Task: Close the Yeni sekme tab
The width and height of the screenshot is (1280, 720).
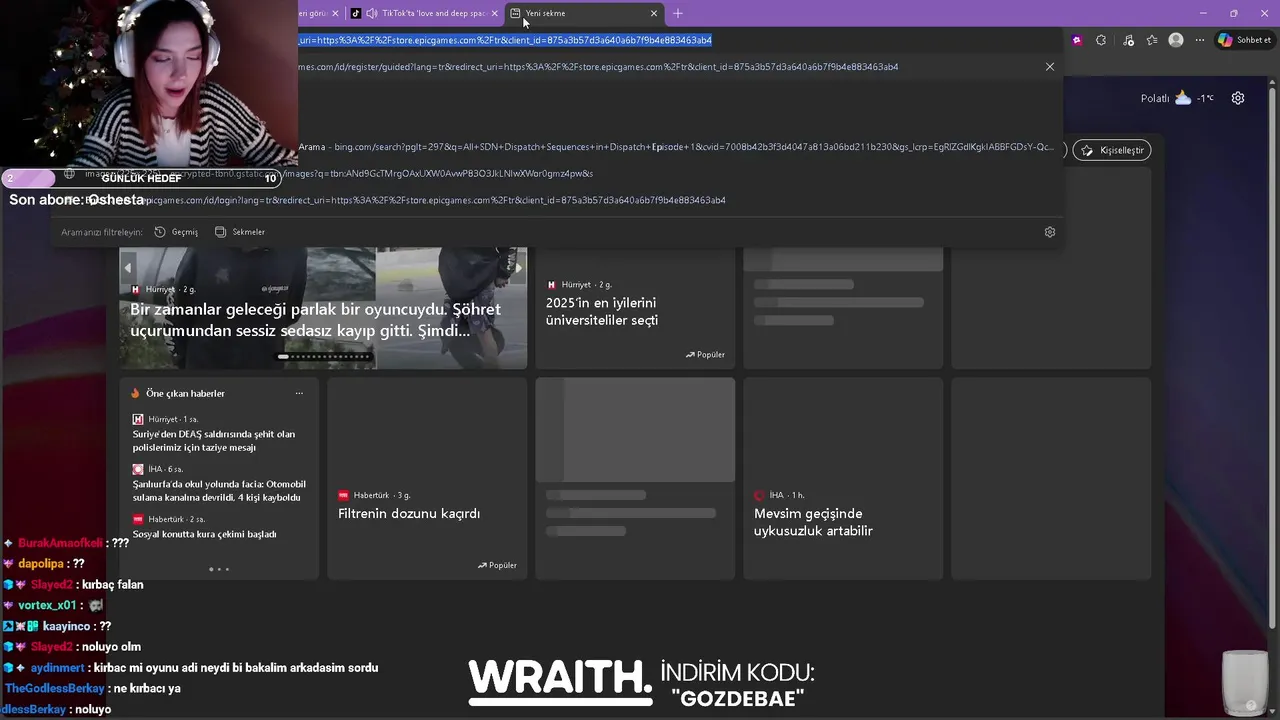Action: [x=654, y=13]
